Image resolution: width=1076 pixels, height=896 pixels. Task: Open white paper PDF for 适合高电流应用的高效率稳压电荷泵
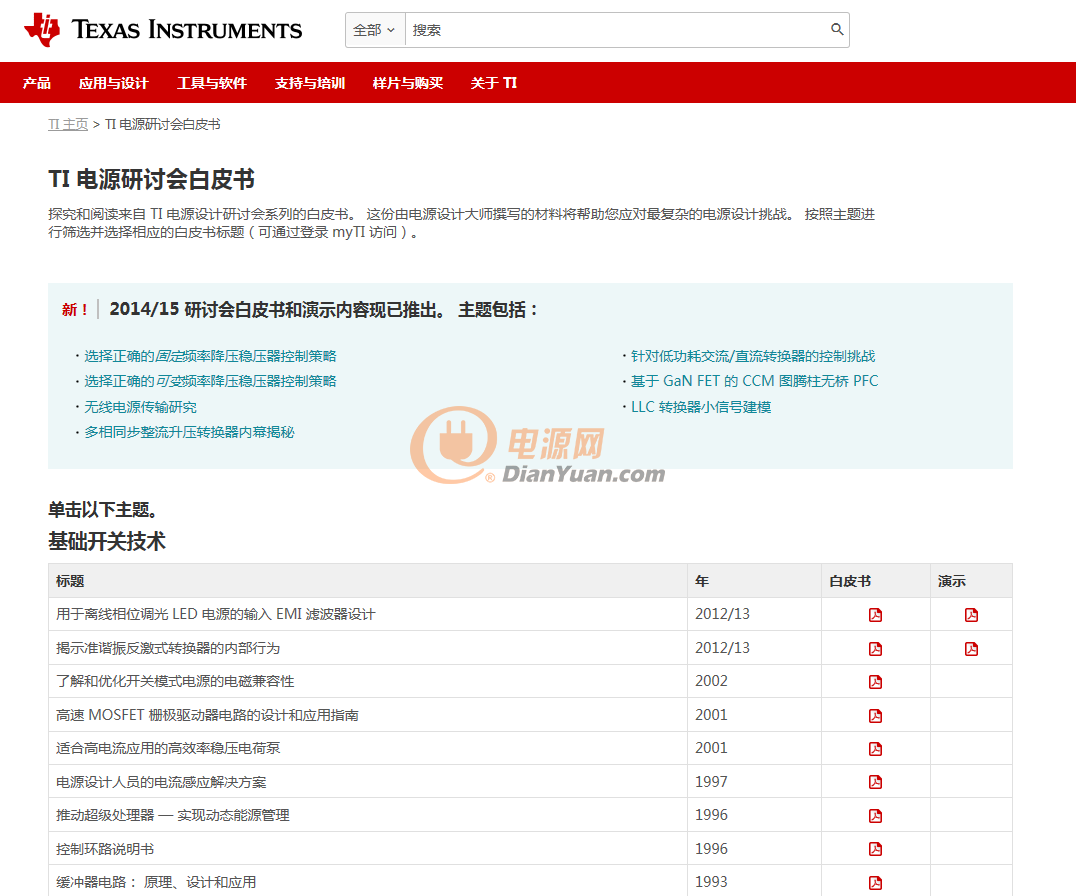click(876, 748)
